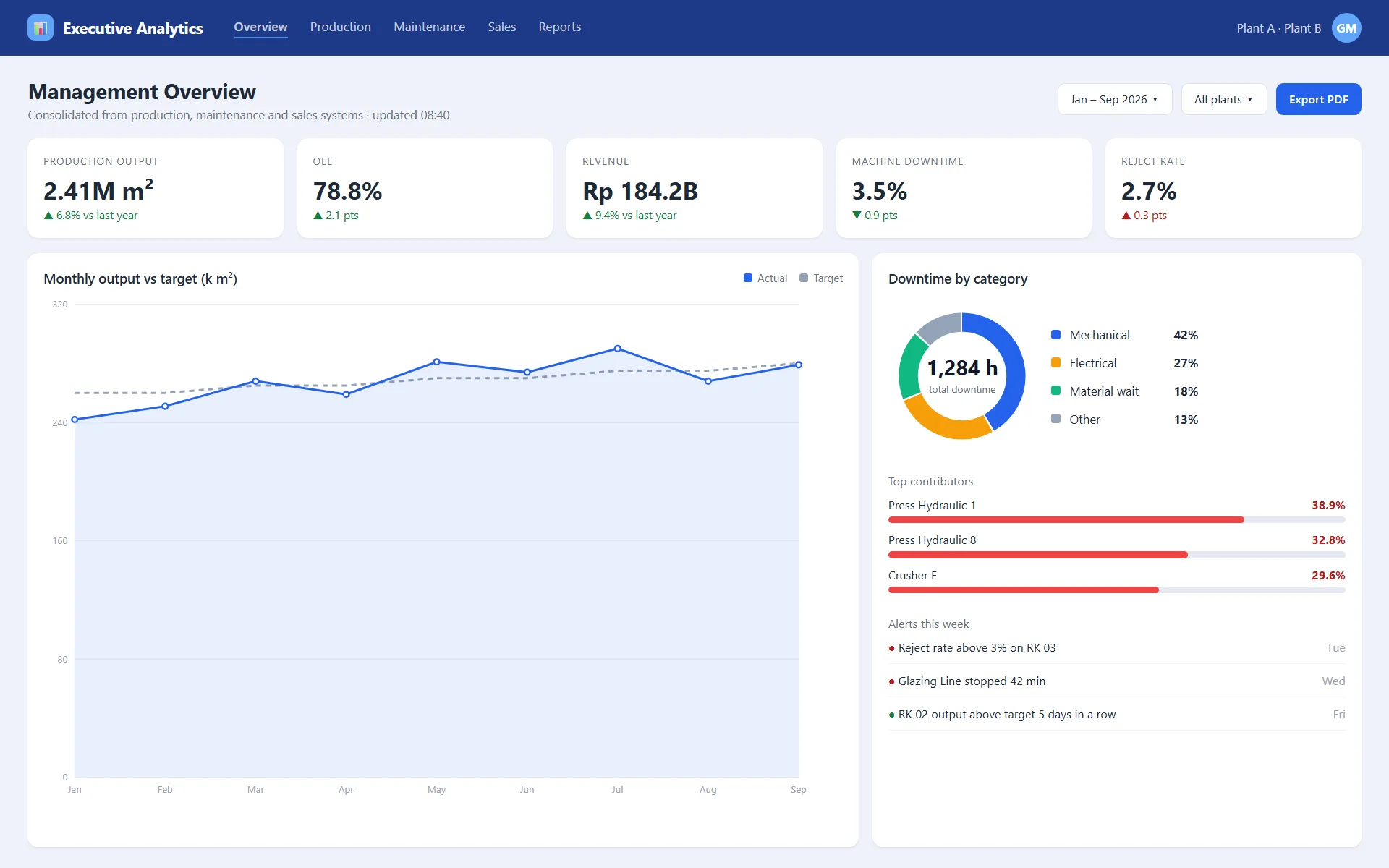Select the Sales tab
1389x868 pixels.
pos(502,27)
